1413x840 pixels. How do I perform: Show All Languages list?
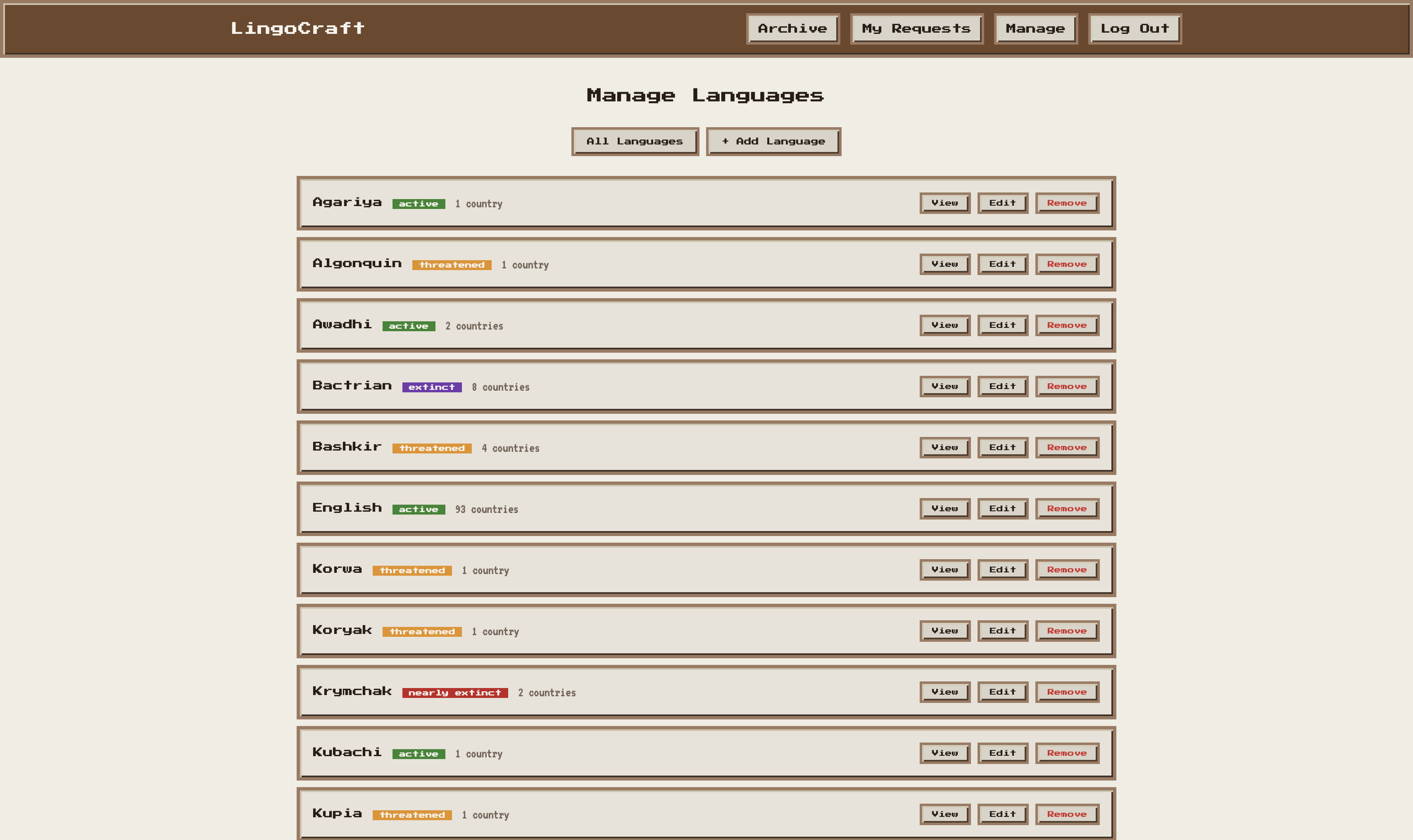[x=634, y=142]
